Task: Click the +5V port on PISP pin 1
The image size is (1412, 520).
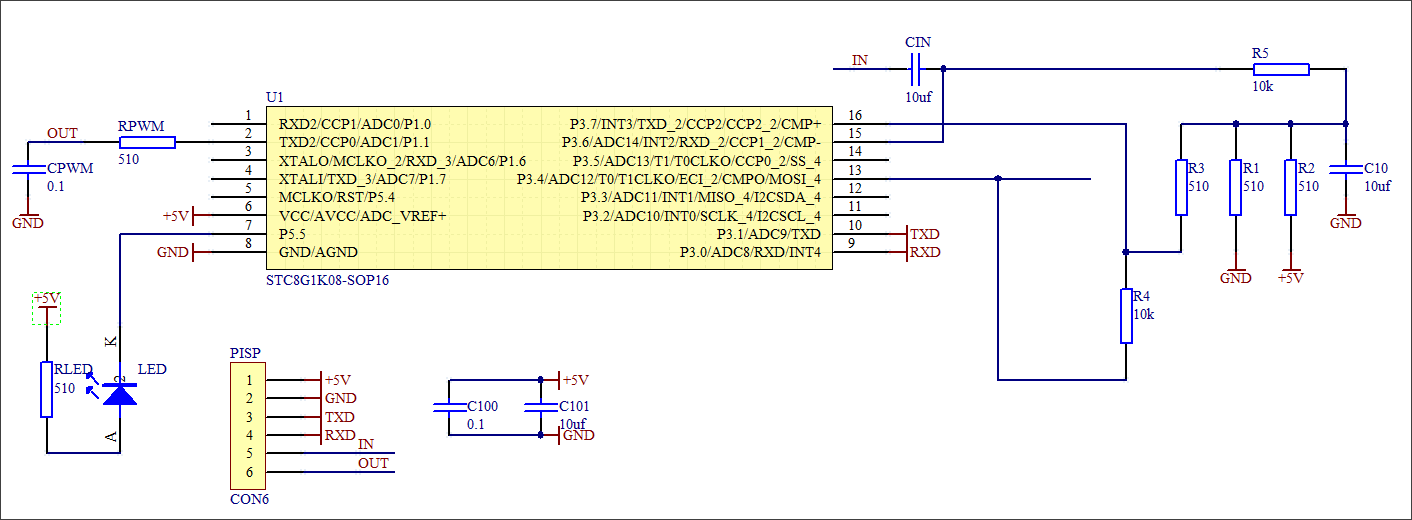Action: tap(336, 380)
